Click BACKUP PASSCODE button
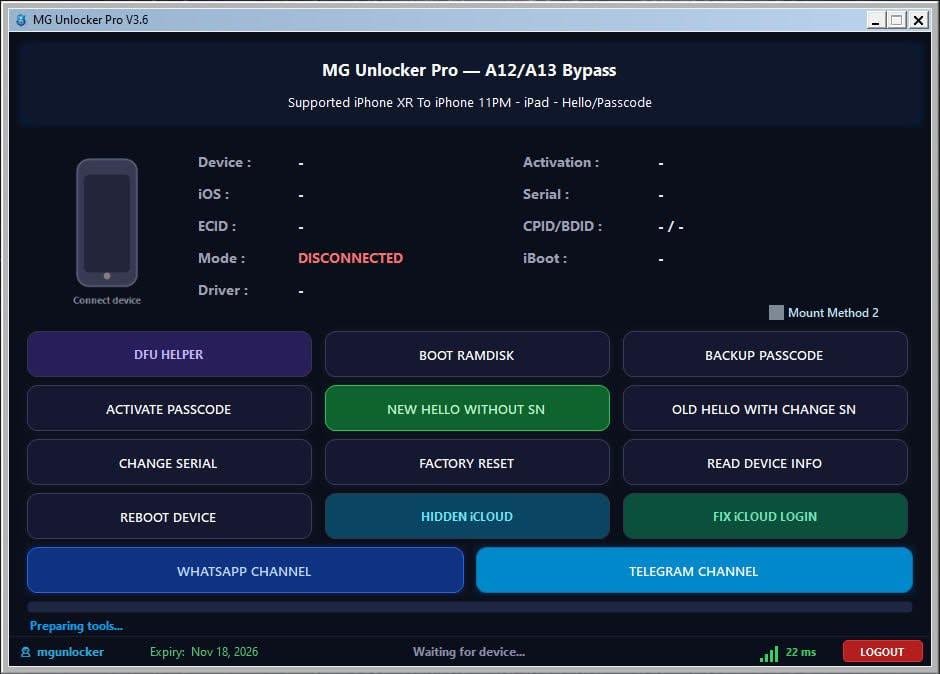This screenshot has height=674, width=940. [765, 354]
